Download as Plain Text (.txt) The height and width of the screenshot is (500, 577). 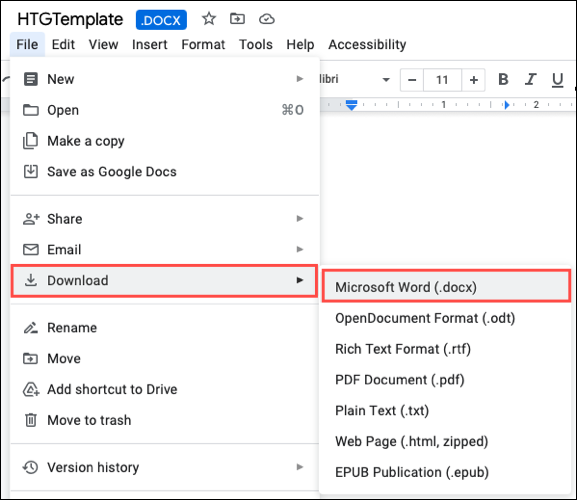tap(445, 411)
